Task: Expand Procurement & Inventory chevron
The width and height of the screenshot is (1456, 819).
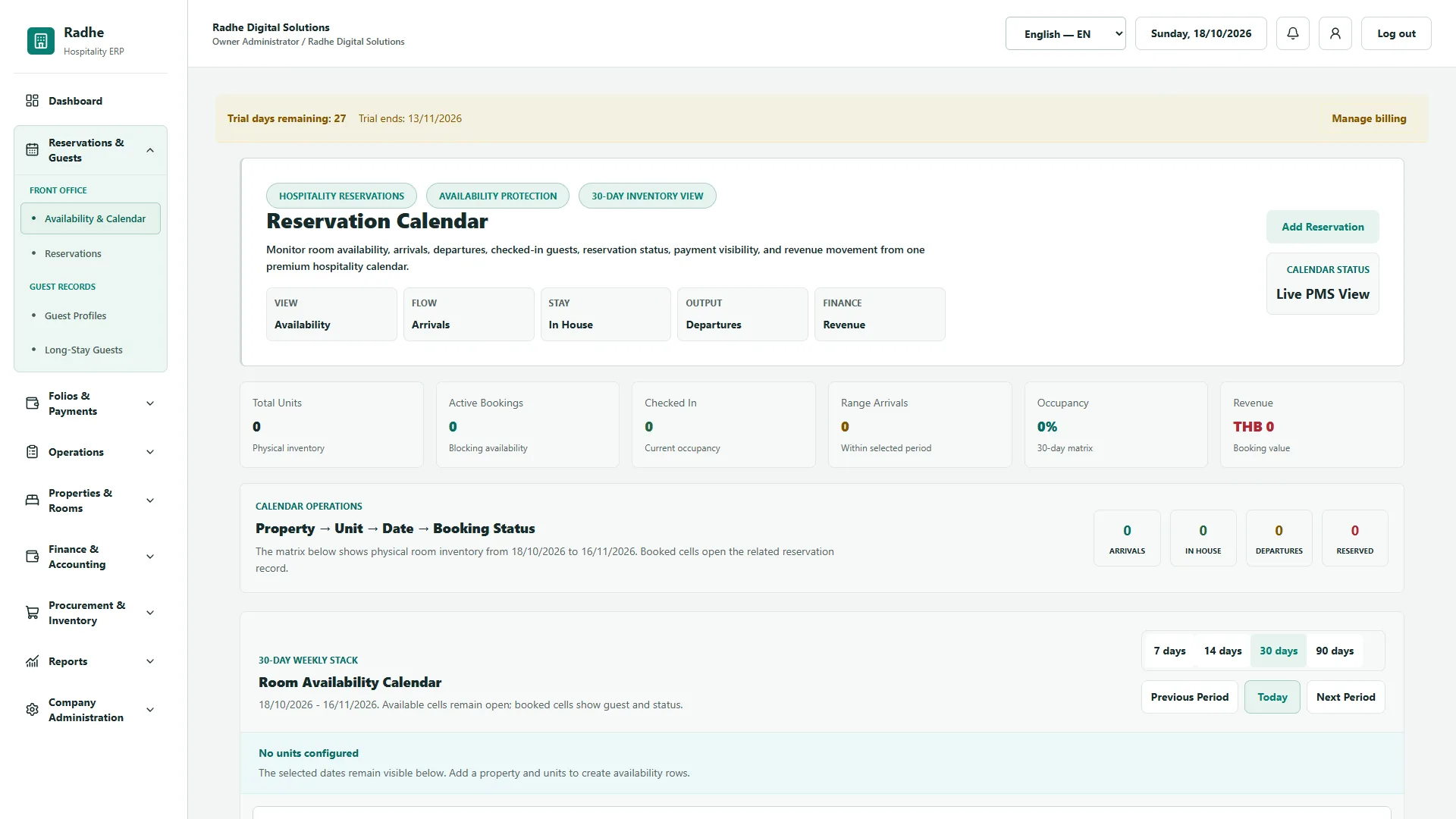Action: [150, 613]
